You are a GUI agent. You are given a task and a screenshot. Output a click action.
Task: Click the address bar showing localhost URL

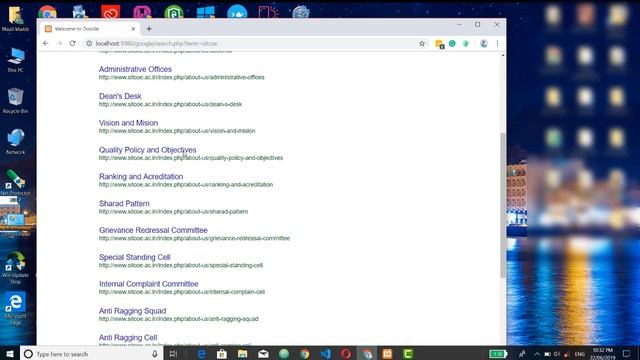pos(255,43)
